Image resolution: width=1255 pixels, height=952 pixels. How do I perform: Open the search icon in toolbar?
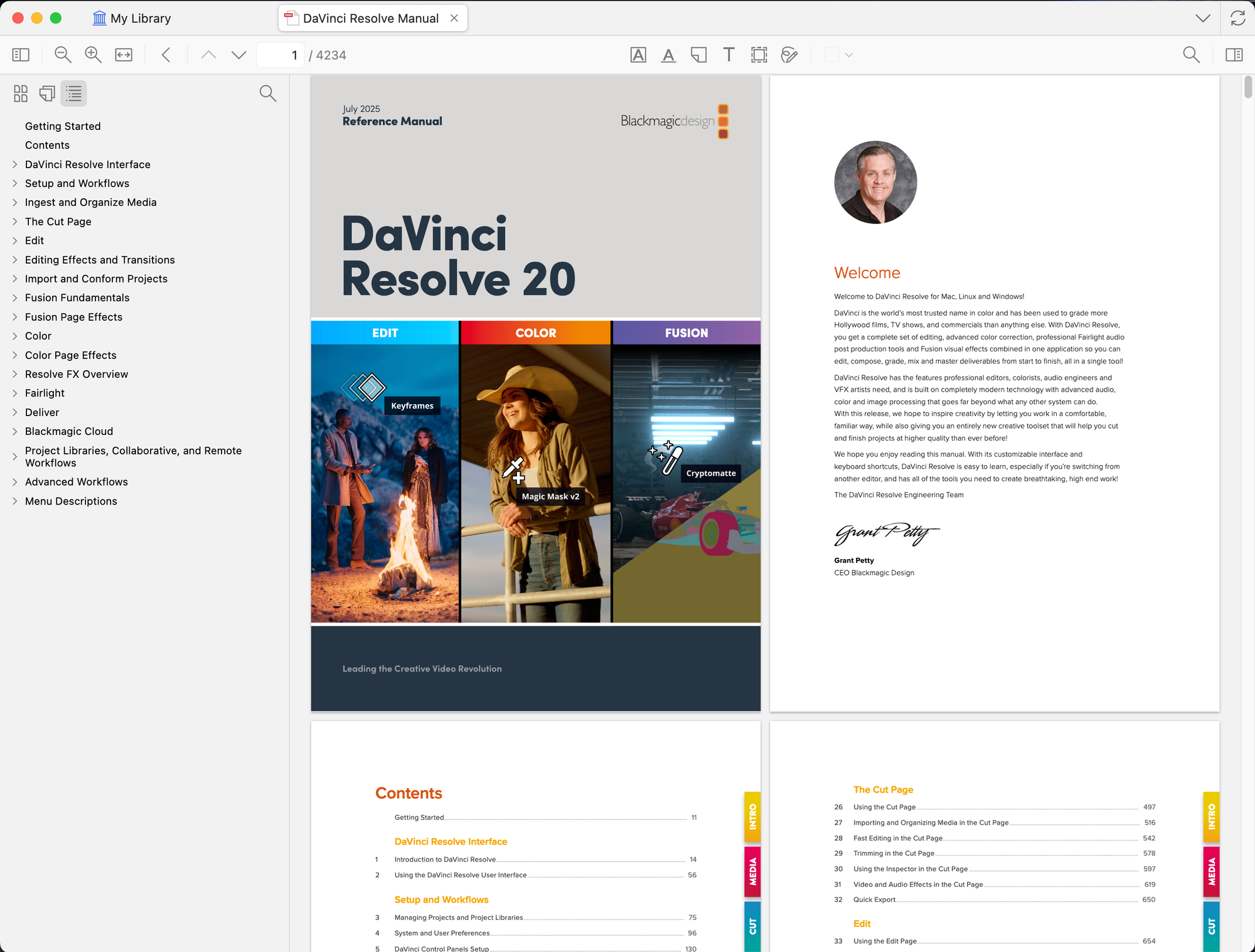(x=1191, y=55)
